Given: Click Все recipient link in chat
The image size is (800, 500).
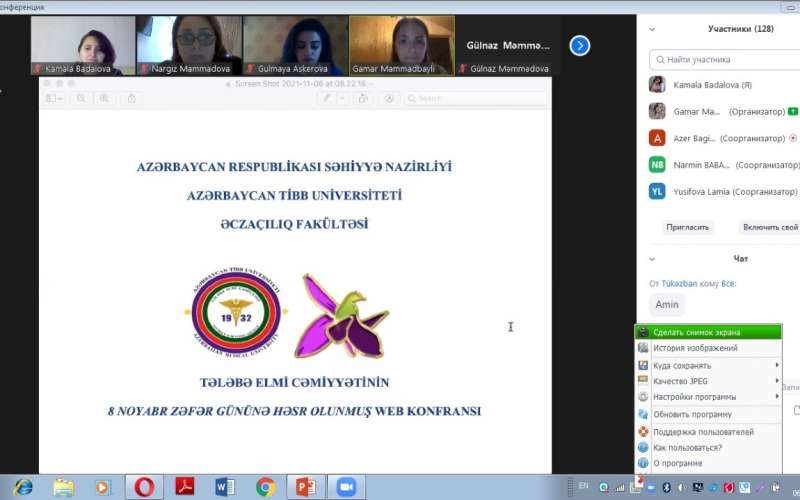Looking at the screenshot, I should (x=728, y=284).
